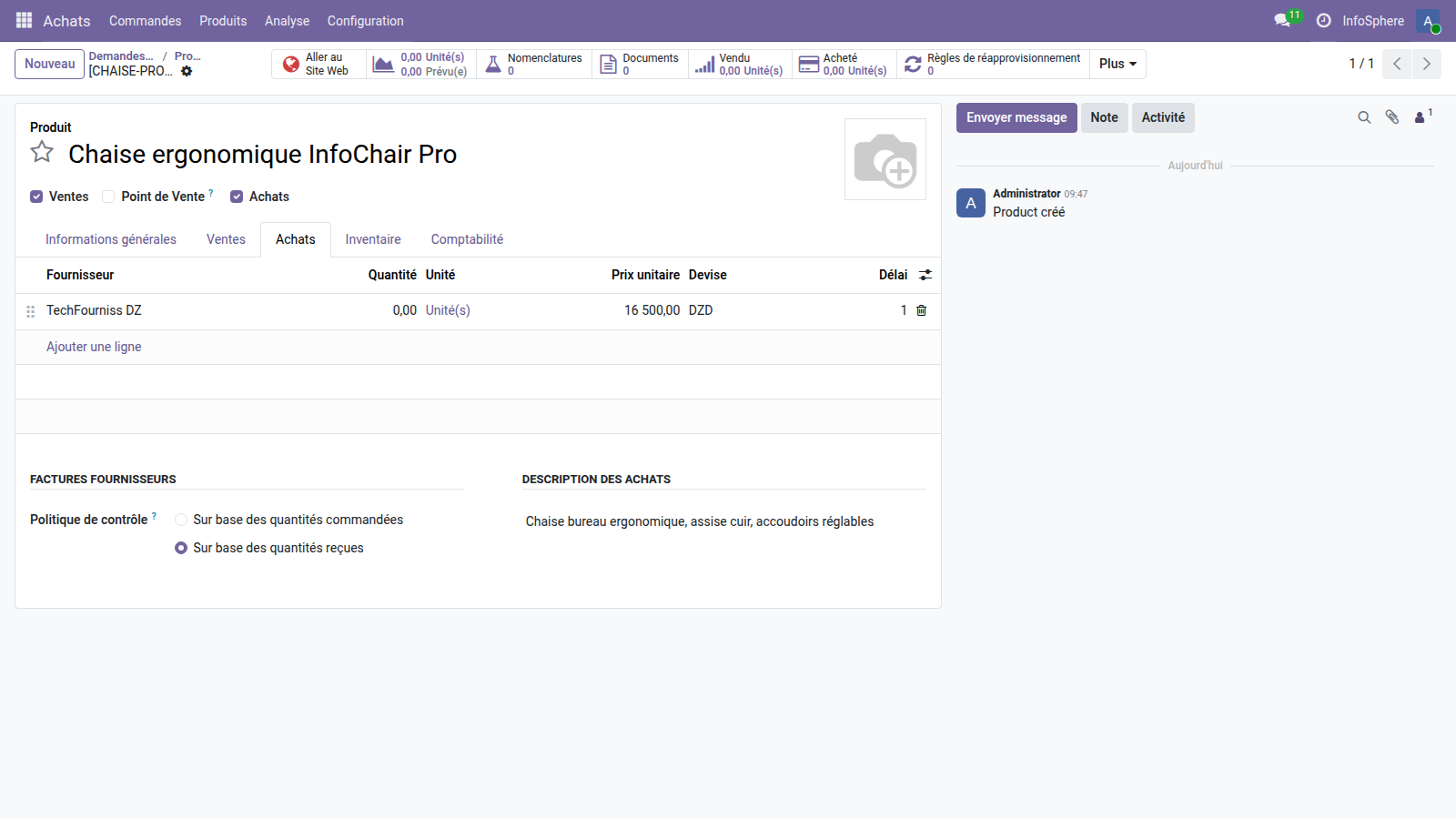Uncheck the Ventes checkbox

click(x=36, y=197)
